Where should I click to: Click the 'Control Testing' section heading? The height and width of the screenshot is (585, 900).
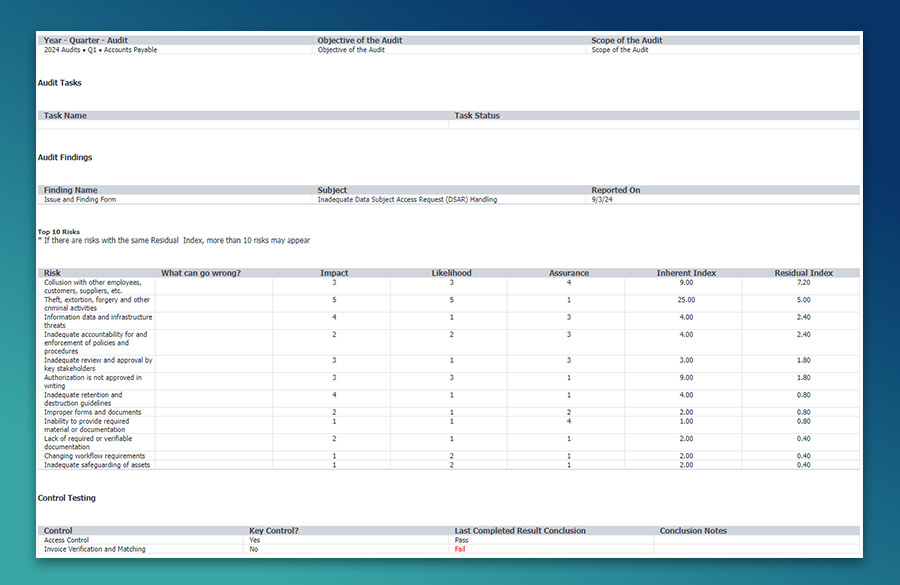(x=67, y=498)
